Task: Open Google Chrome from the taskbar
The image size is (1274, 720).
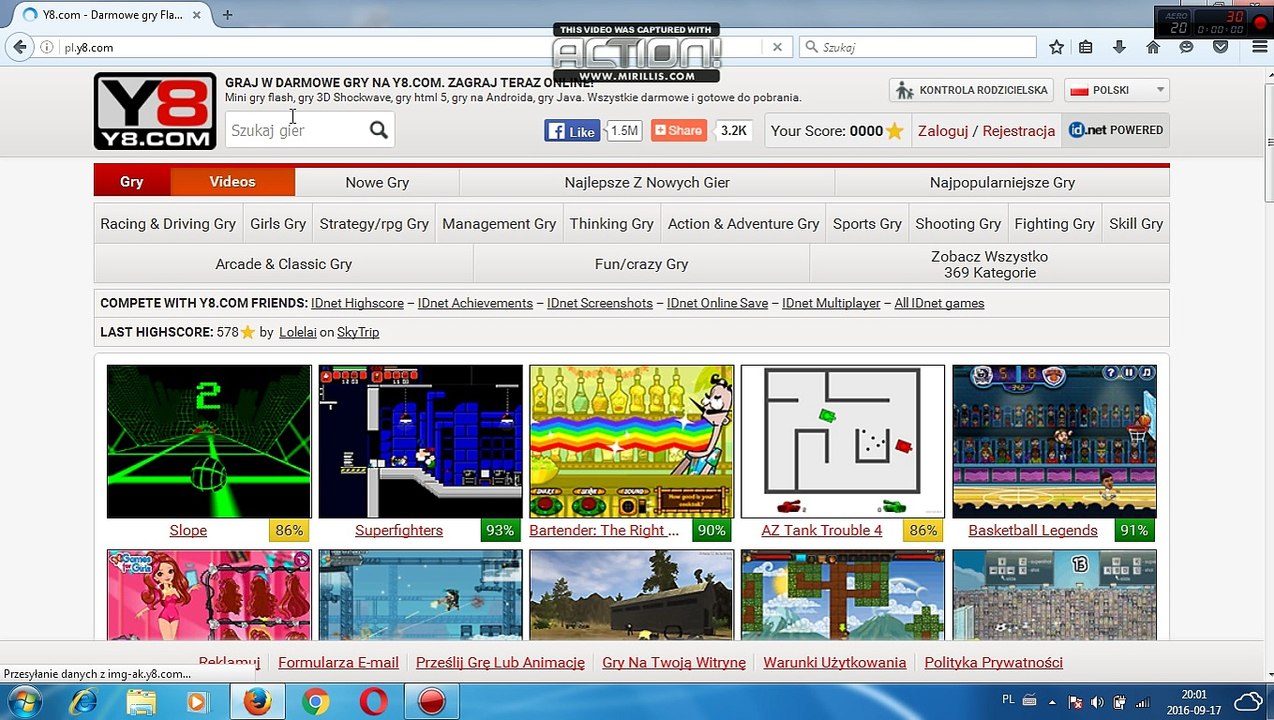Action: 315,702
